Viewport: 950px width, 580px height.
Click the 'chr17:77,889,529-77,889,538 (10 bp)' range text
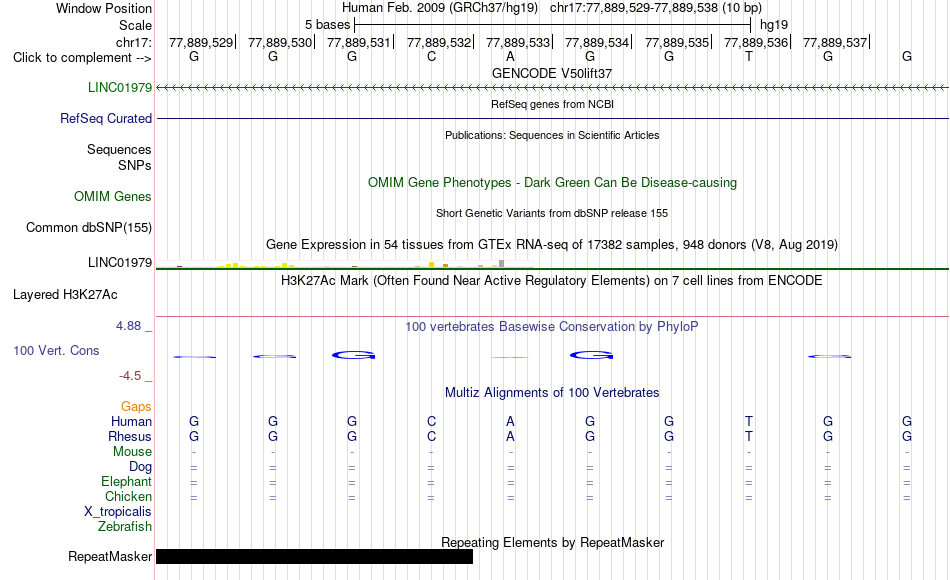[656, 8]
